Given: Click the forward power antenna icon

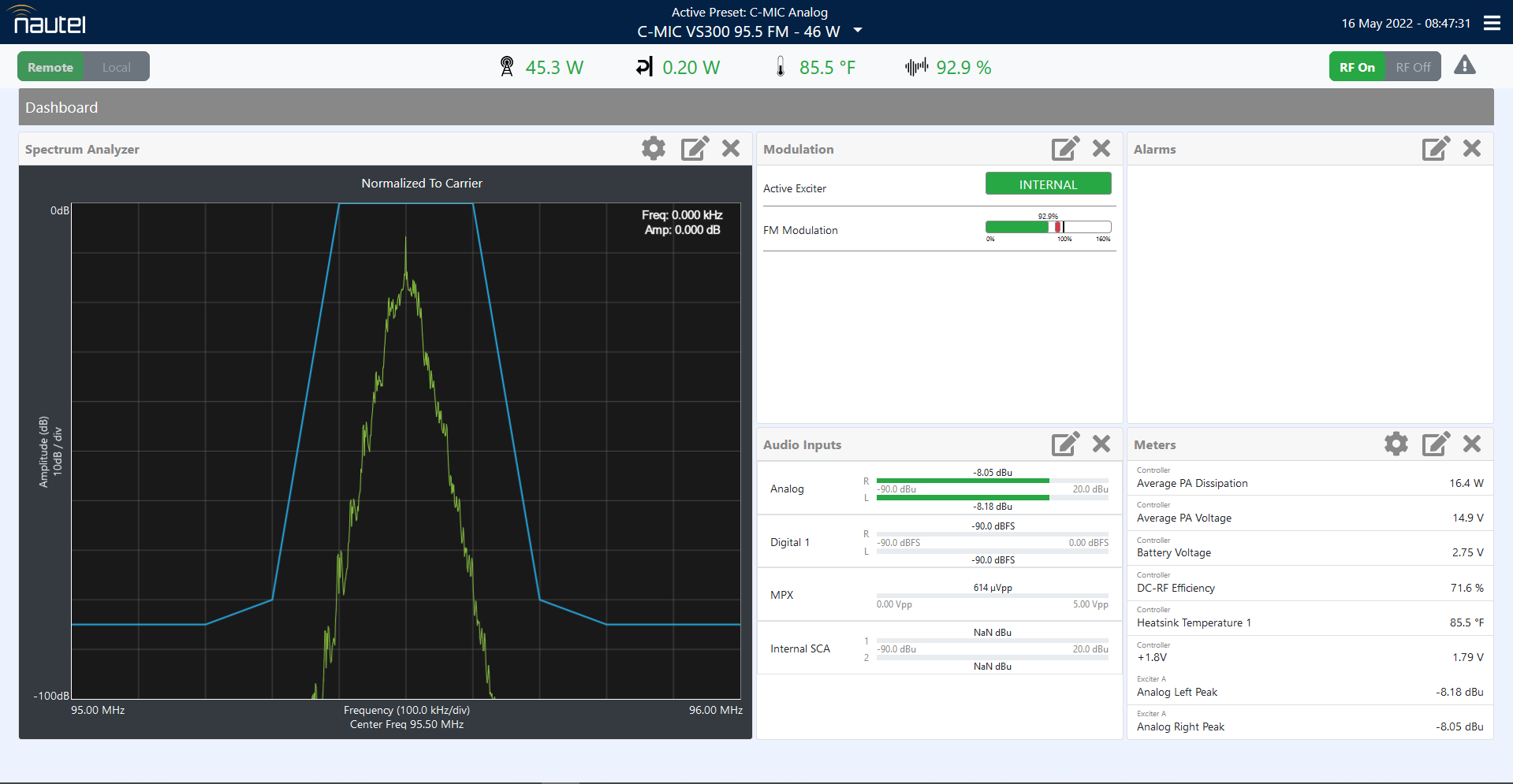Looking at the screenshot, I should (x=507, y=67).
